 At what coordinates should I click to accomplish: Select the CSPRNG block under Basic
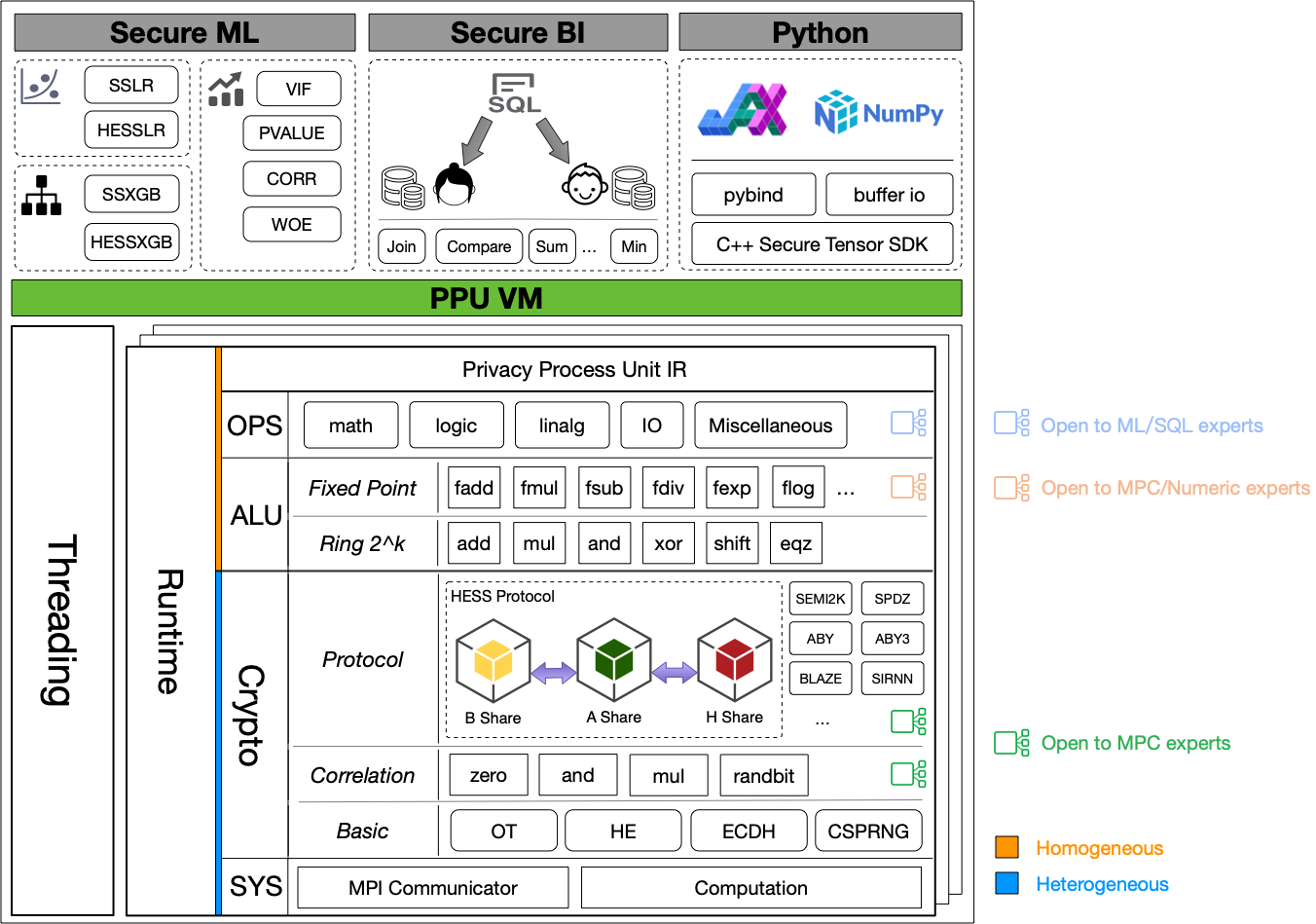tap(867, 831)
